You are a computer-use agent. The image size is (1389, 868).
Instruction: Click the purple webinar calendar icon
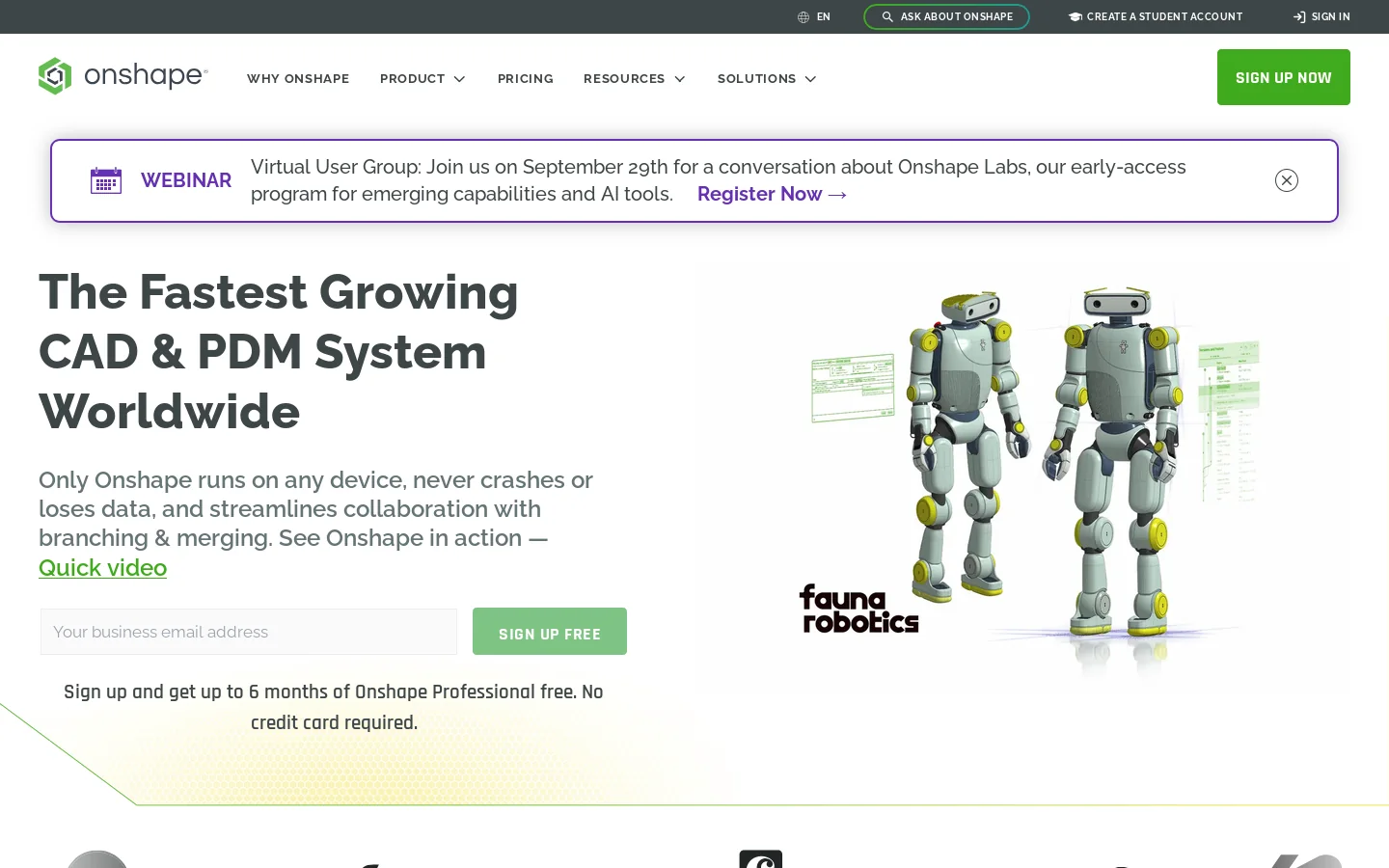106,180
